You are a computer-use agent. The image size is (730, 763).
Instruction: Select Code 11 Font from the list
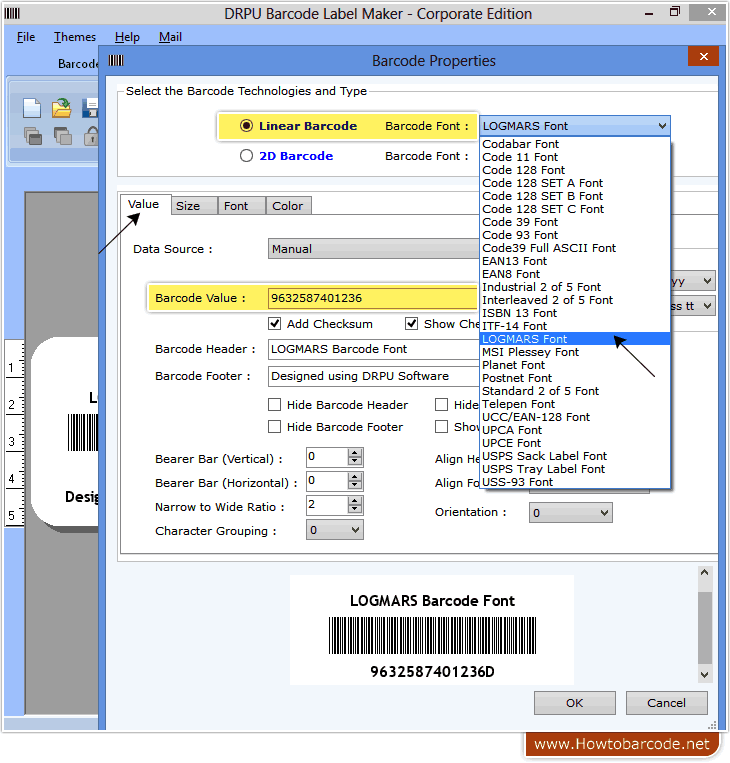[575, 157]
